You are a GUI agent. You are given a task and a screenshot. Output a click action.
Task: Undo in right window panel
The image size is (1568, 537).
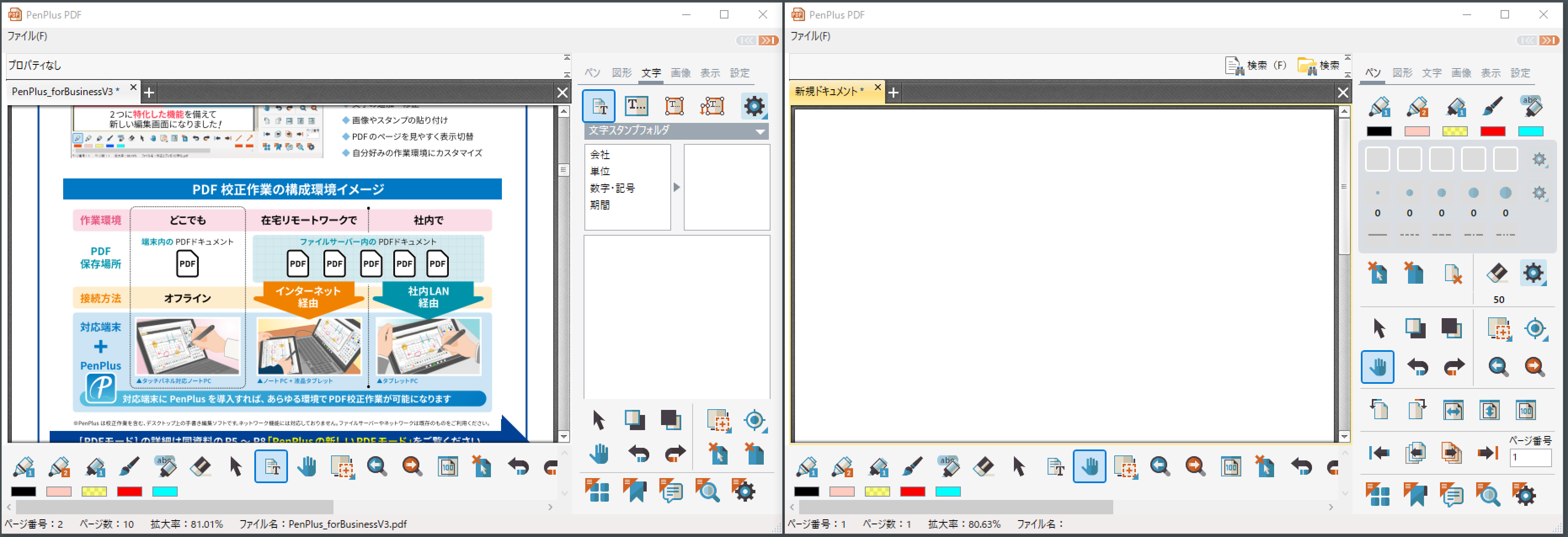click(x=1417, y=367)
